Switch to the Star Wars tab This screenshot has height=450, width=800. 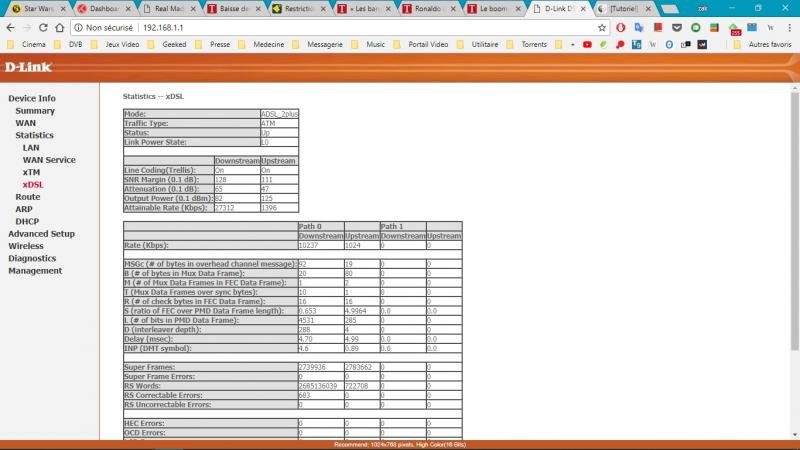[38, 9]
